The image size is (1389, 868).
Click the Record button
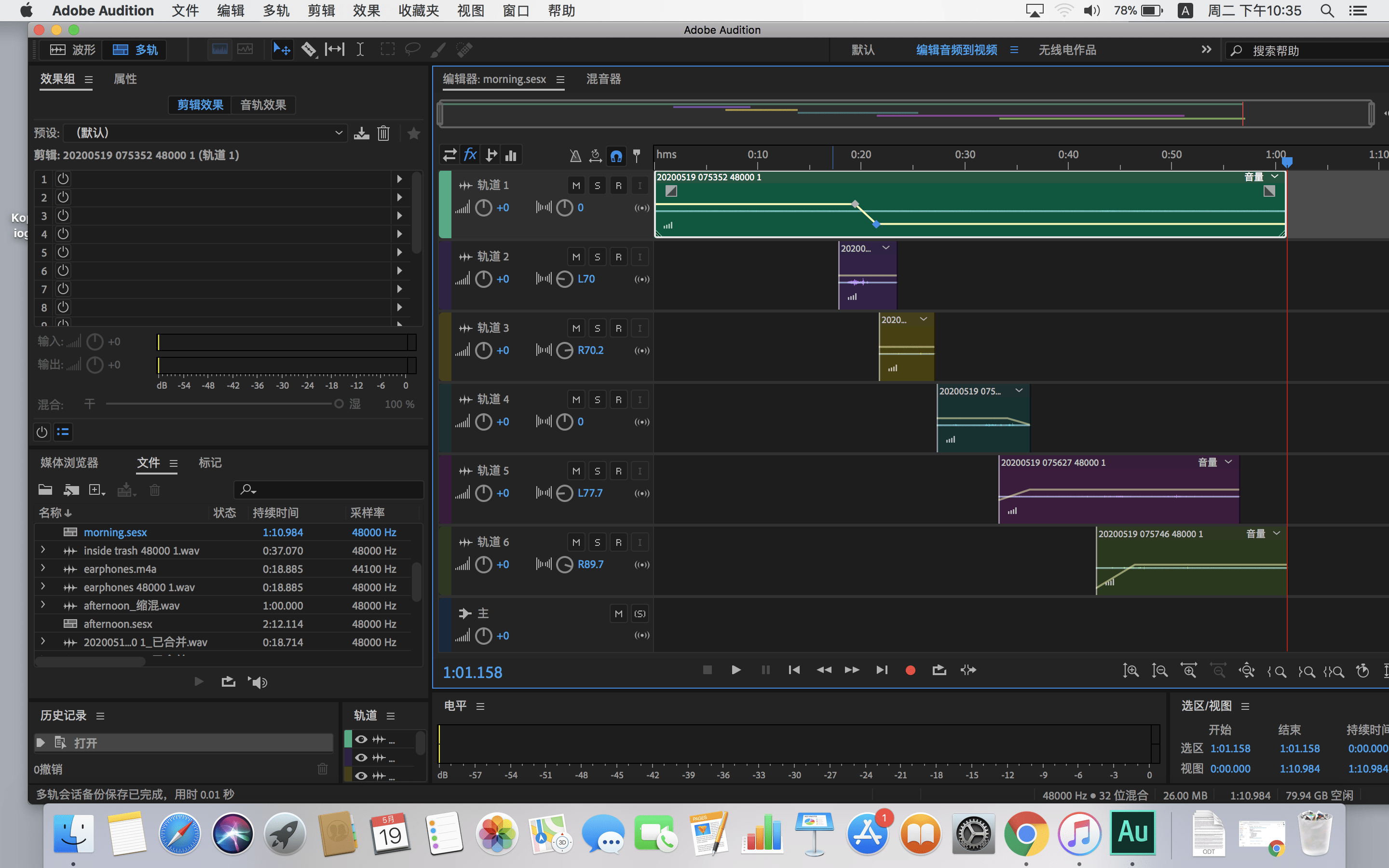click(x=910, y=670)
